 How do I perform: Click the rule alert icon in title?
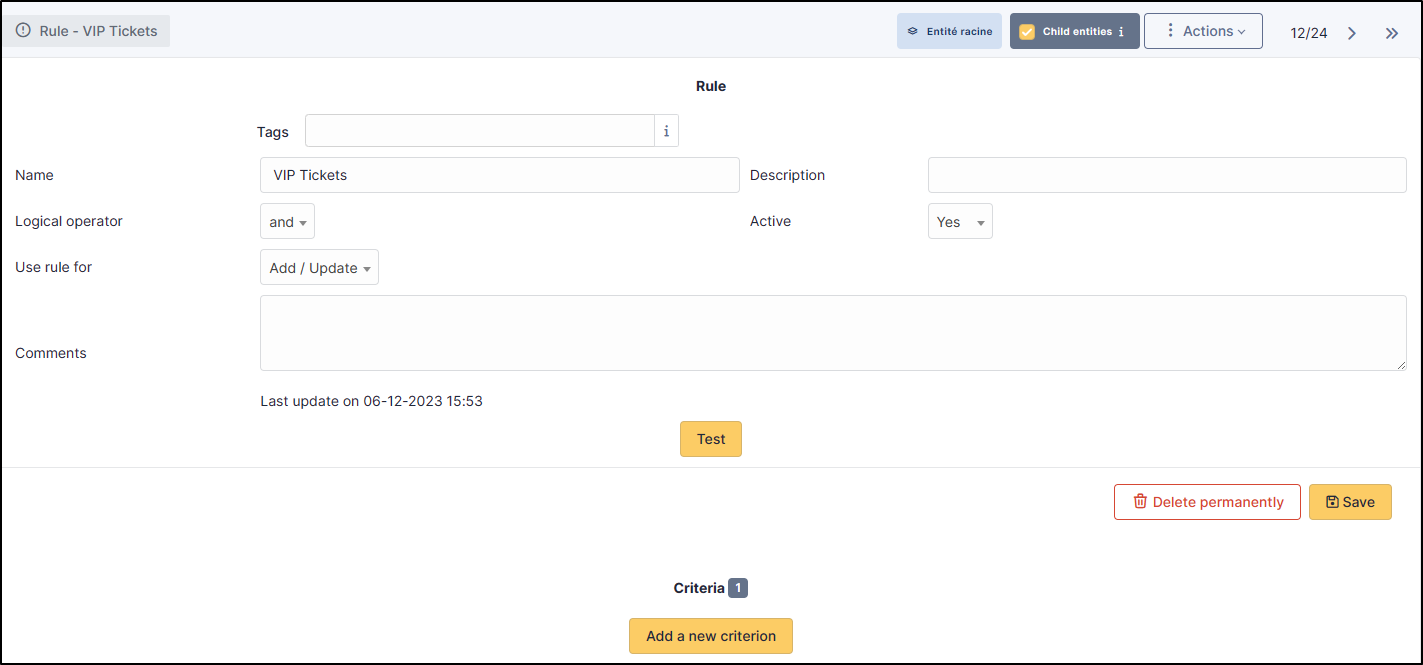click(24, 31)
